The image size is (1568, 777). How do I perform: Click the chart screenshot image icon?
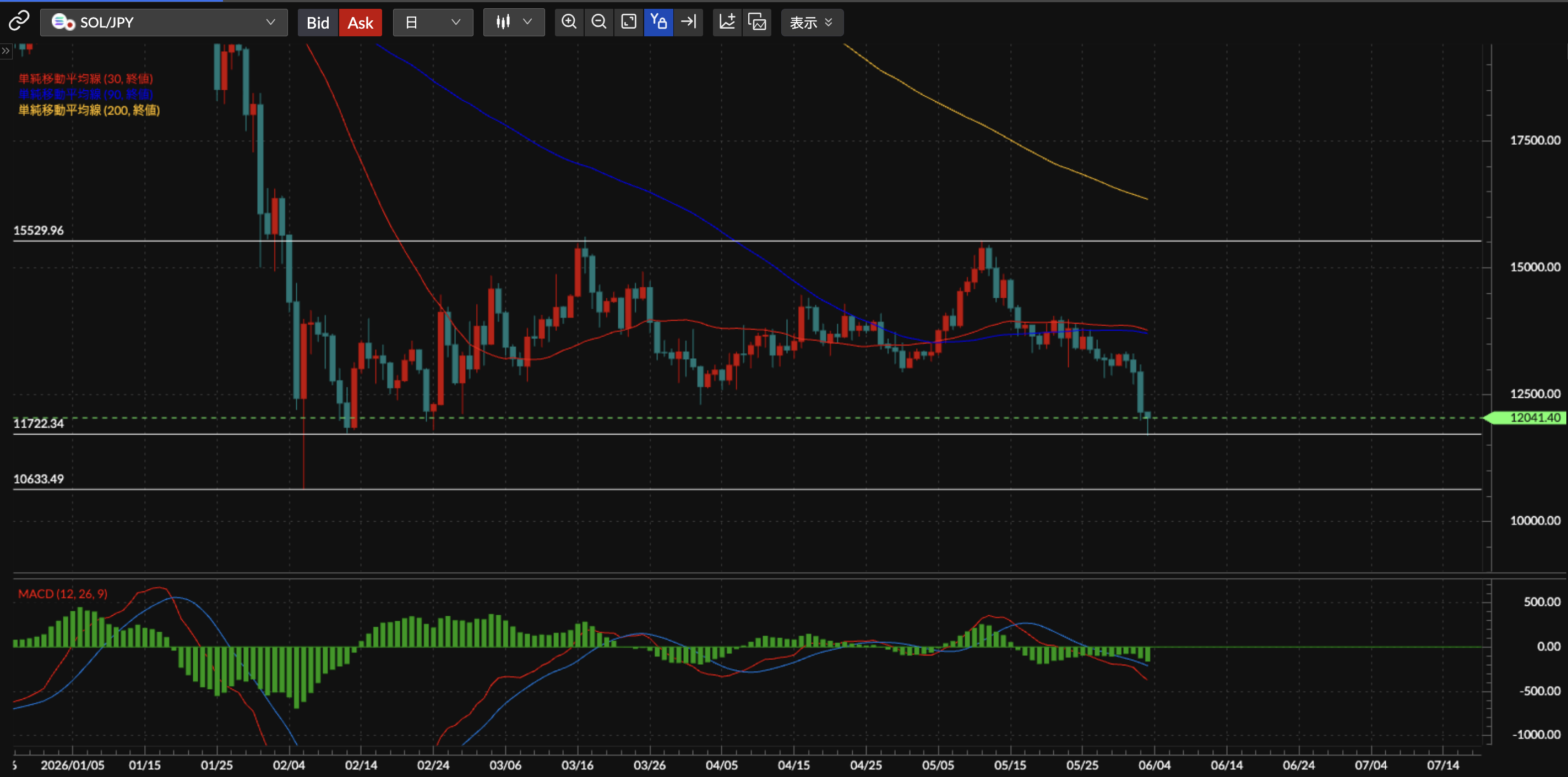pyautogui.click(x=757, y=23)
